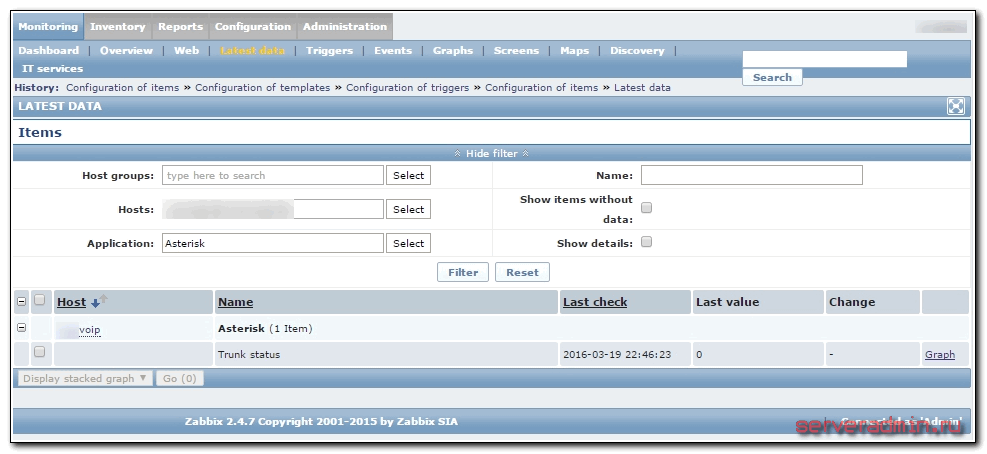Click the fullscreen icon in Latest Data header
987x454 pixels.
point(956,106)
